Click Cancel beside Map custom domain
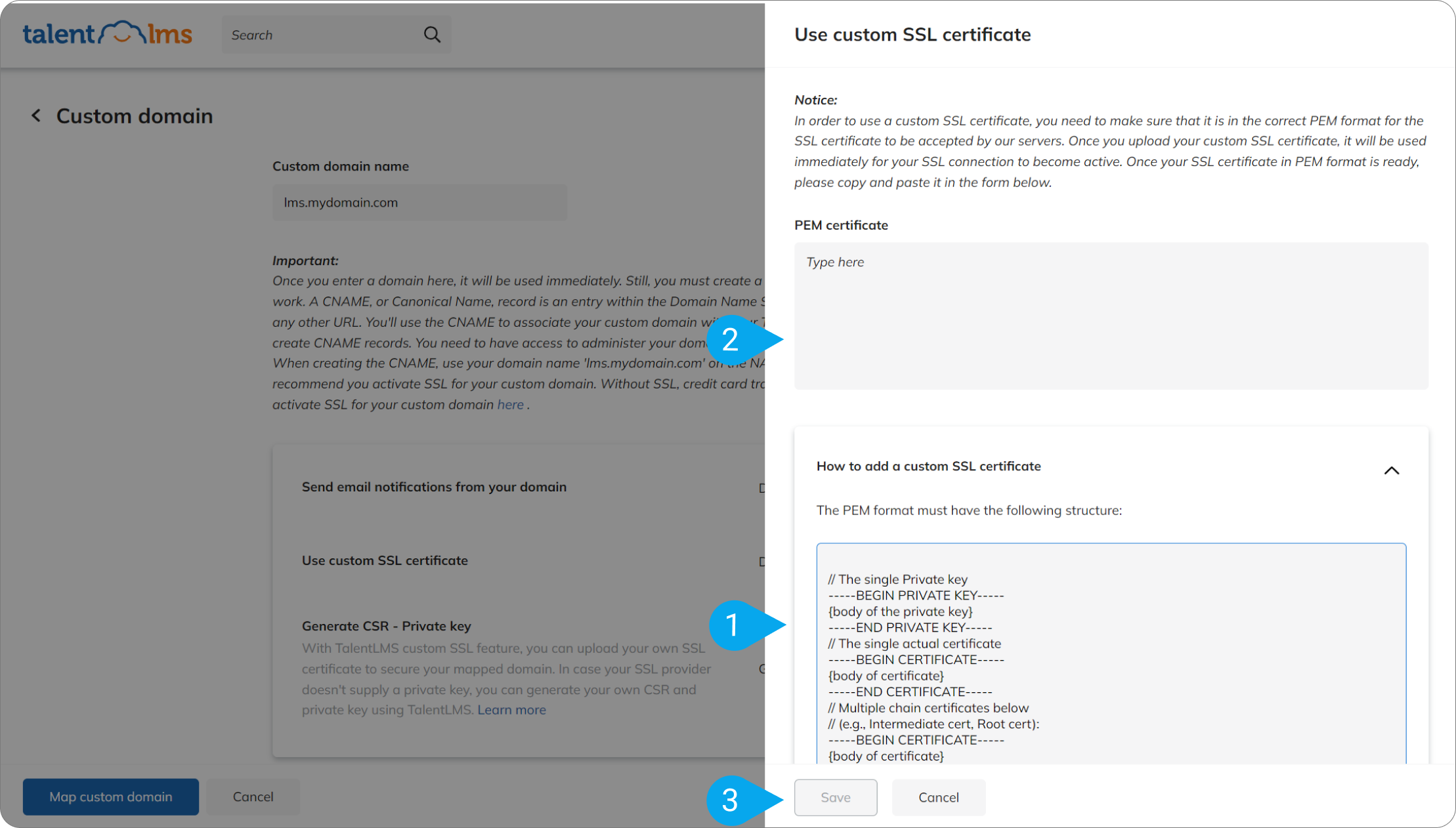The height and width of the screenshot is (828, 1456). 253,797
